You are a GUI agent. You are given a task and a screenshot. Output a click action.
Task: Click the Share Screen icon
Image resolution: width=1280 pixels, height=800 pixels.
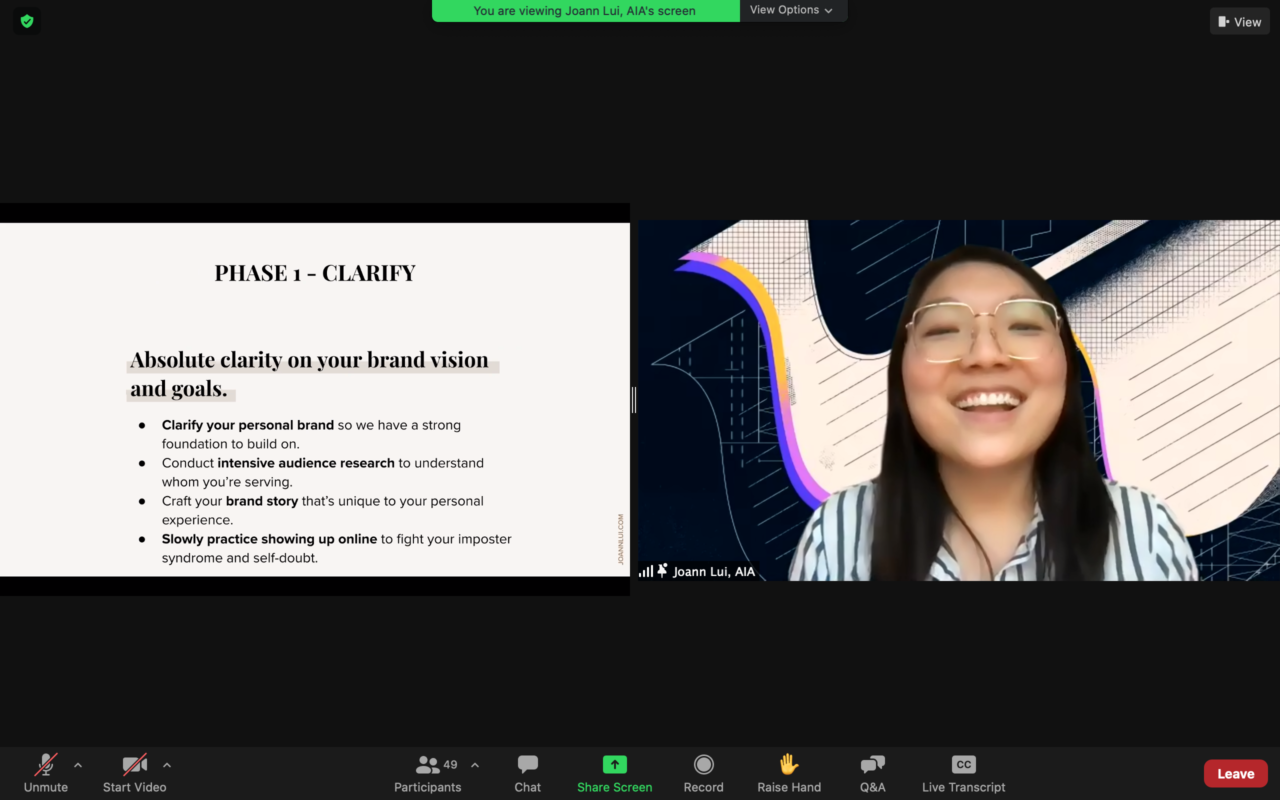[614, 765]
